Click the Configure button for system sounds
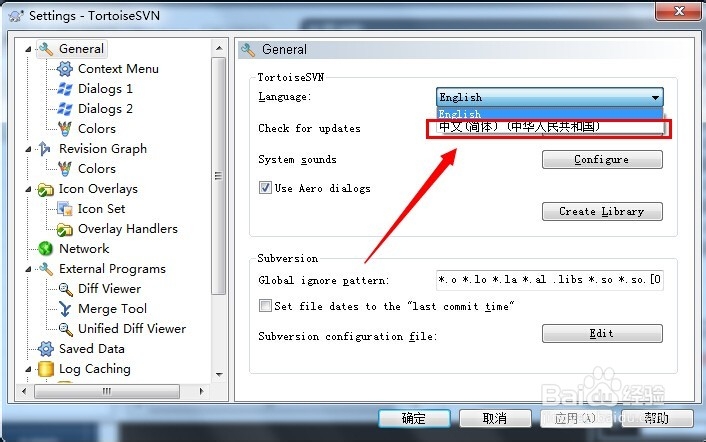The image size is (706, 442). 602,159
